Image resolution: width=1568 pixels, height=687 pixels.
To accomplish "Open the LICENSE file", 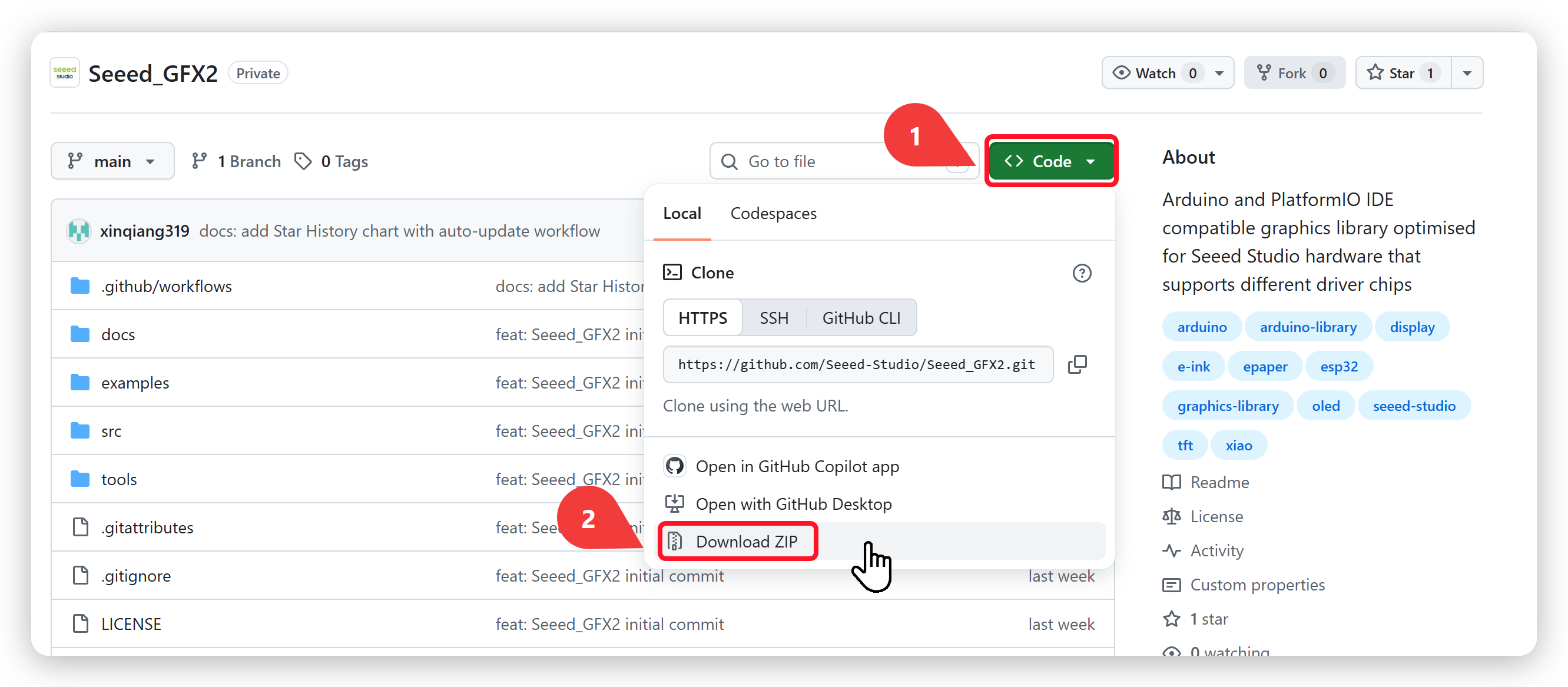I will (x=131, y=625).
